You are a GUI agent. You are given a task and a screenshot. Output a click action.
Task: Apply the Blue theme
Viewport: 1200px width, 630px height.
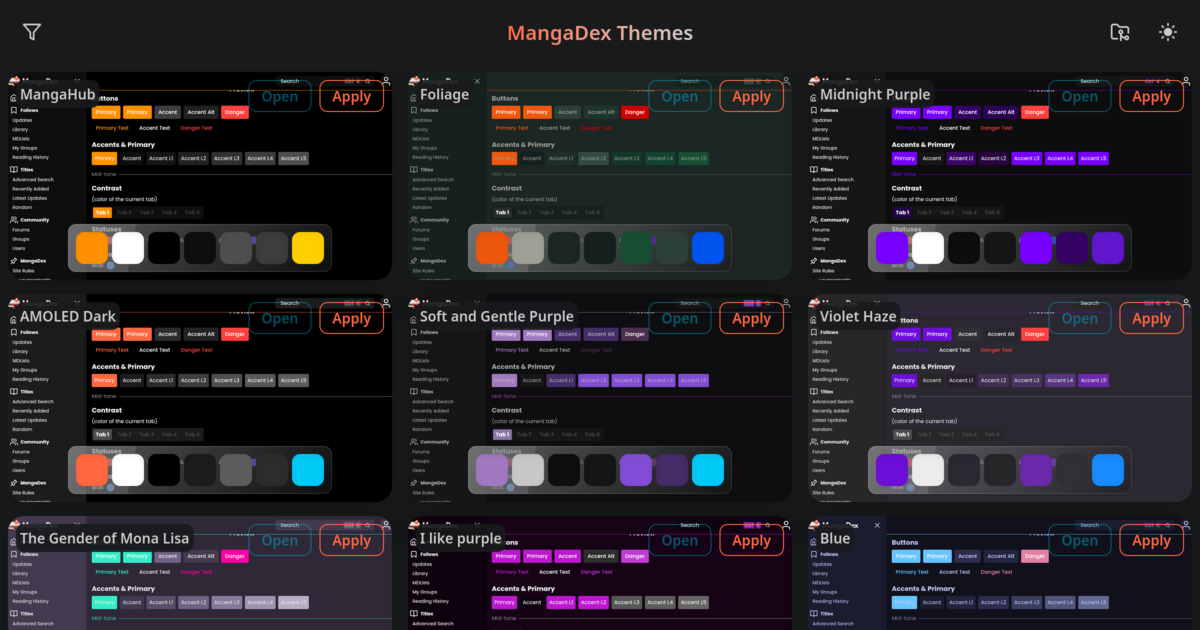pyautogui.click(x=1151, y=540)
